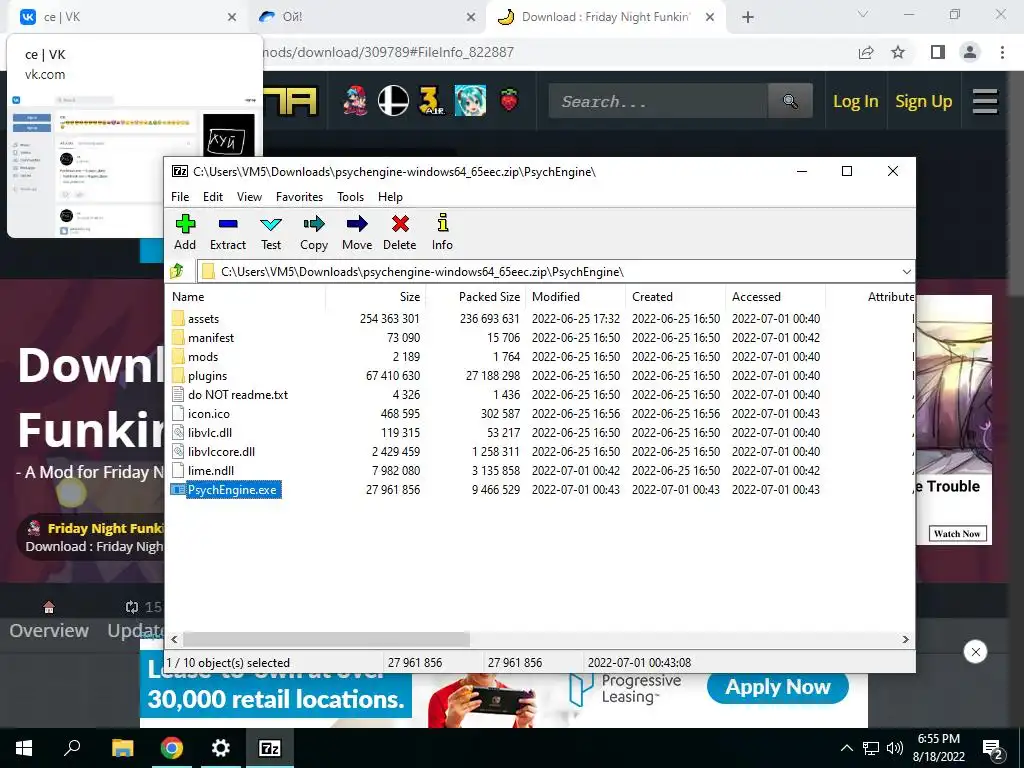Click the strawberry Celeste game icon

point(509,101)
